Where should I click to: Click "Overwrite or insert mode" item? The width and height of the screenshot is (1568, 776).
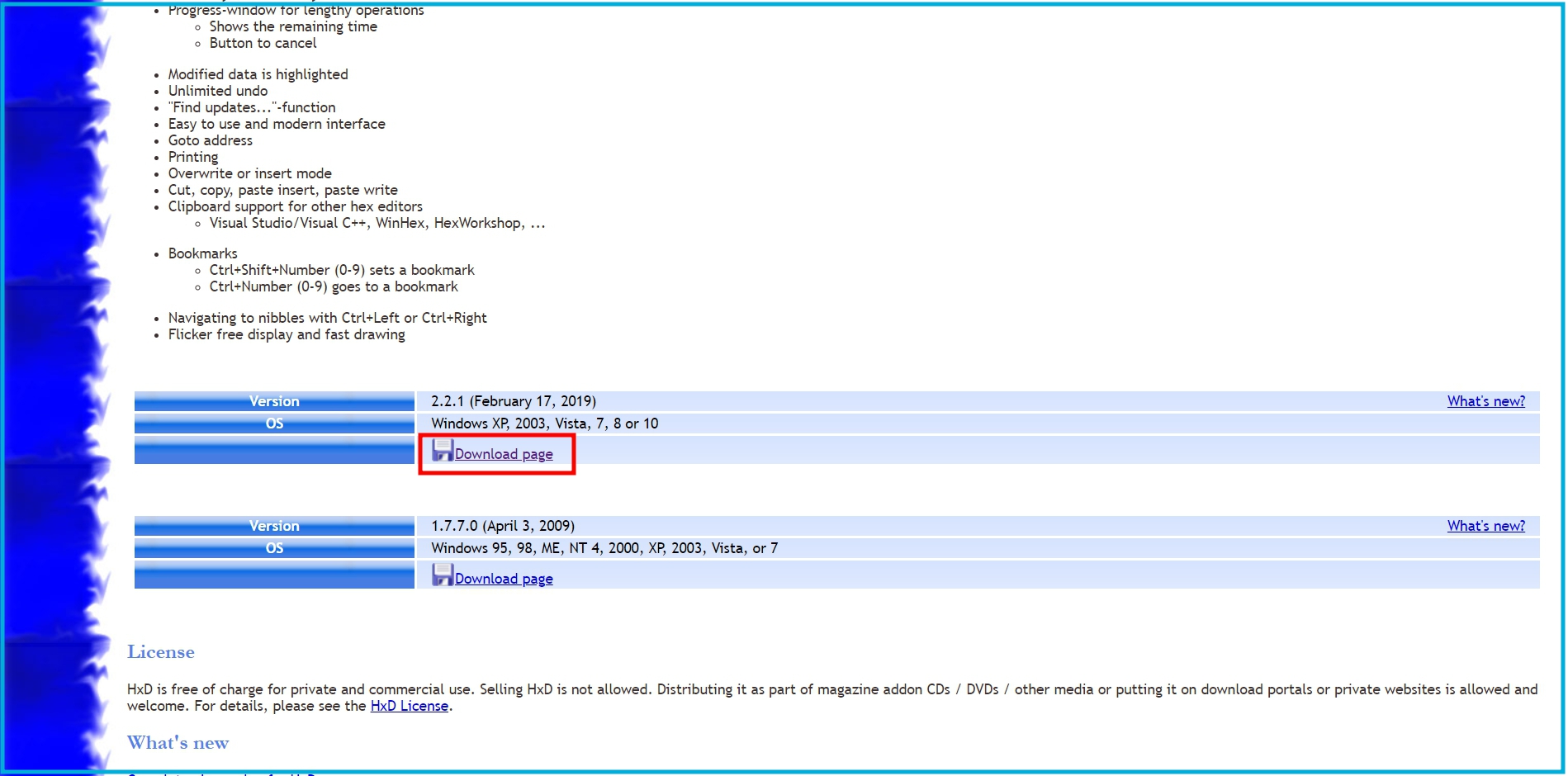[x=250, y=173]
